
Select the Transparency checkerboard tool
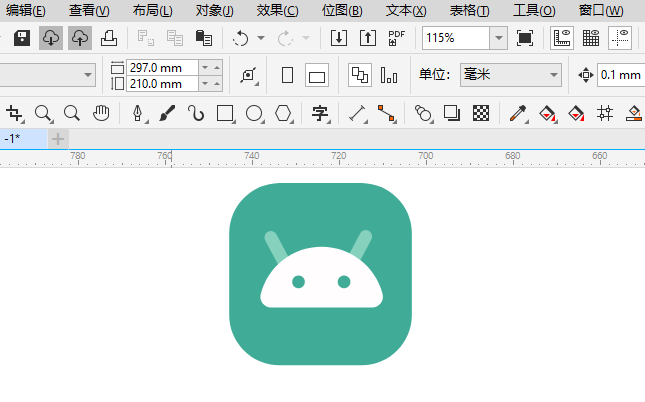coord(481,113)
